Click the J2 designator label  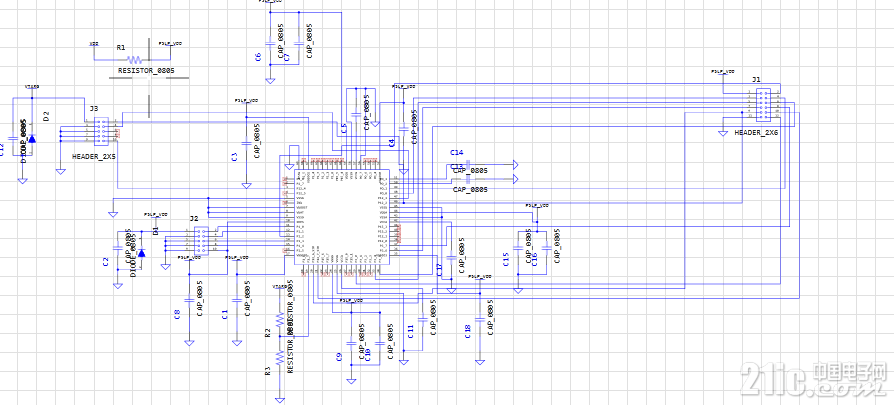tap(194, 218)
